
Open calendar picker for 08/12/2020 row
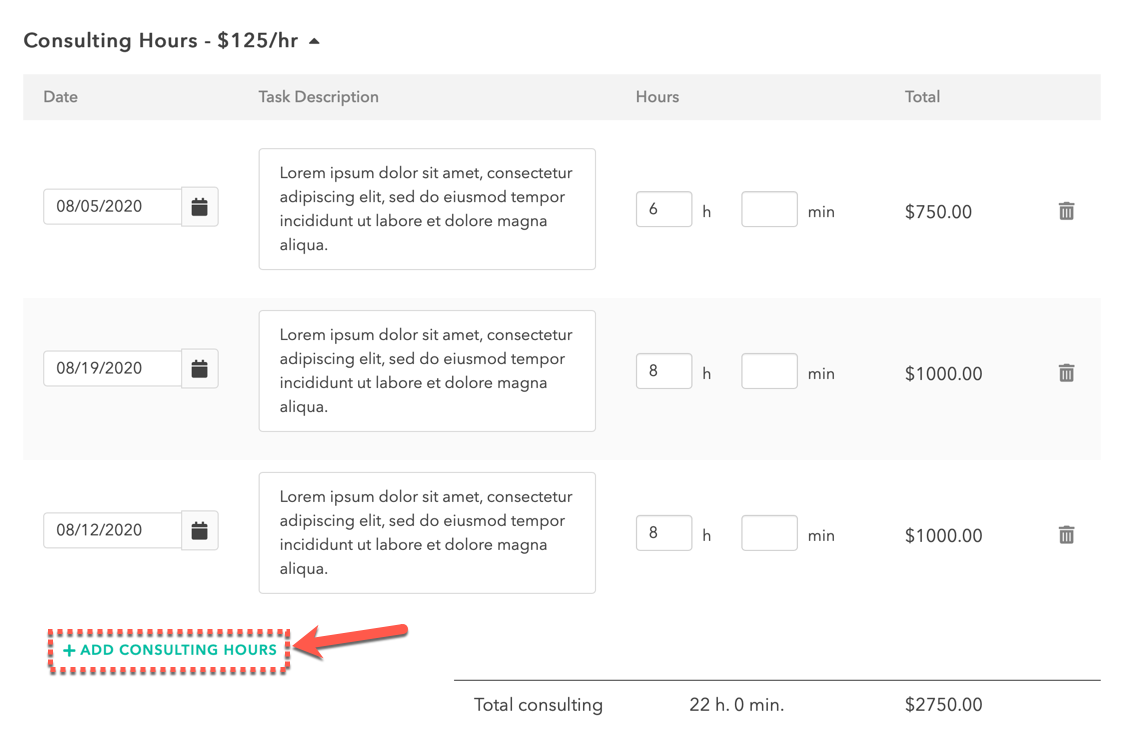[200, 531]
